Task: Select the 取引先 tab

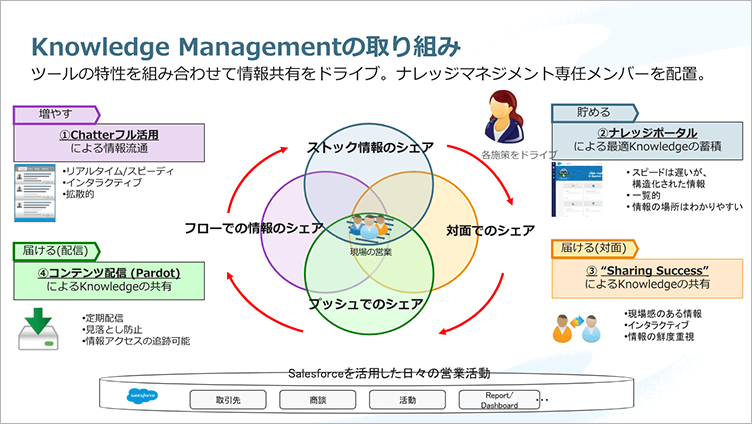Action: click(230, 399)
